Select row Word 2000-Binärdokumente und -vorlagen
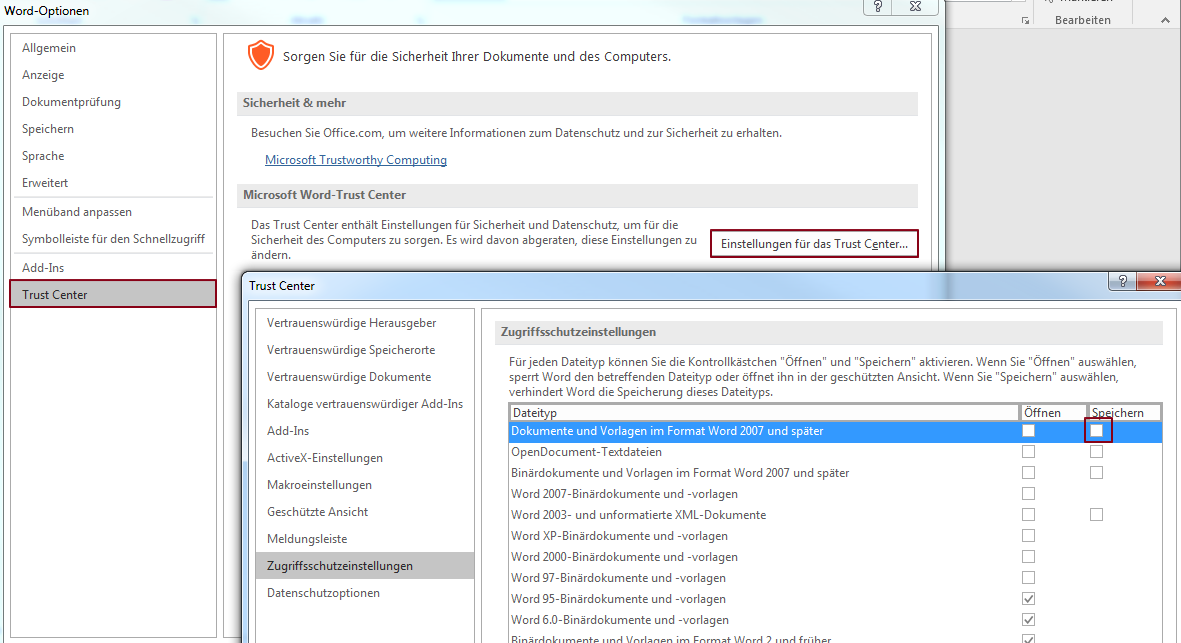 coord(835,557)
